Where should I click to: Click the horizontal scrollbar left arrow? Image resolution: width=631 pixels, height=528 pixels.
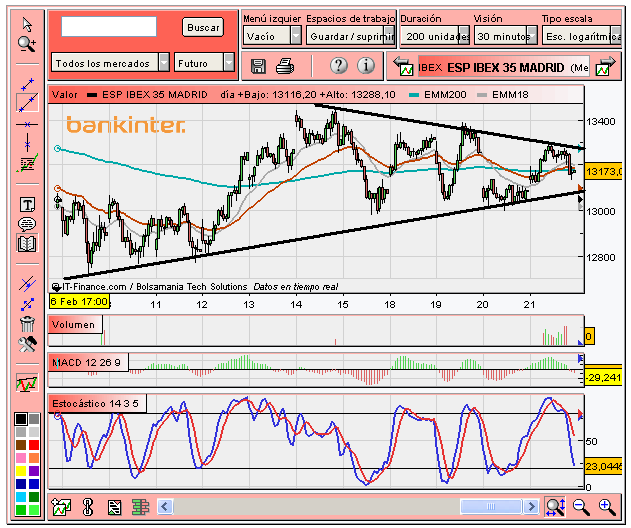tap(165, 506)
